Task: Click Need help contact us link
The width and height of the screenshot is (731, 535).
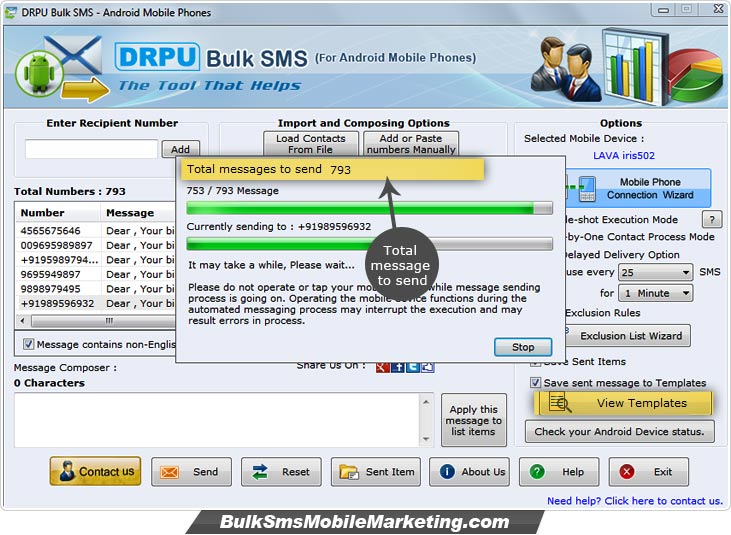Action: 635,501
